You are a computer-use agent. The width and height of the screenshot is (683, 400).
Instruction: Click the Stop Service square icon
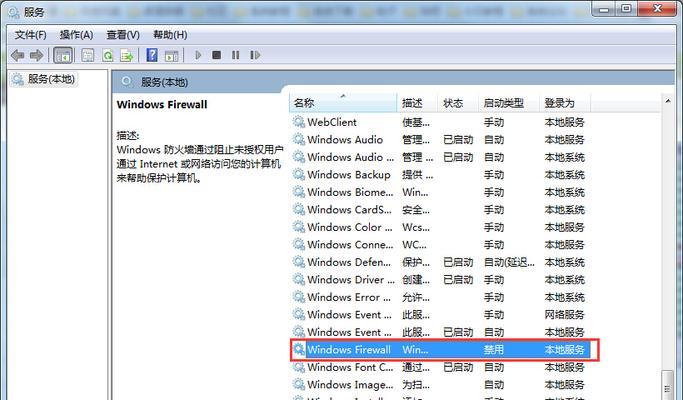[x=216, y=55]
